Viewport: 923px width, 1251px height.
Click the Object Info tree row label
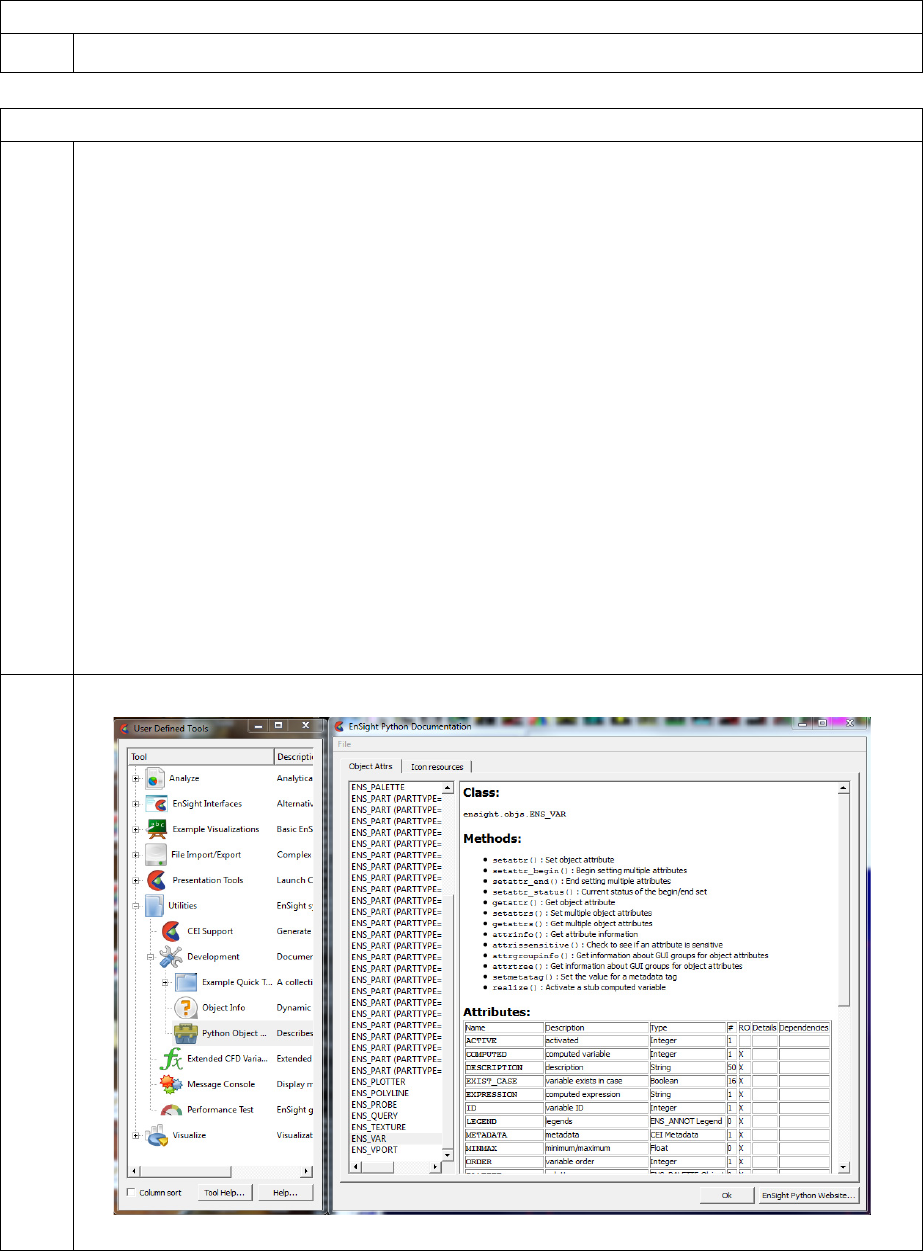coord(223,1008)
